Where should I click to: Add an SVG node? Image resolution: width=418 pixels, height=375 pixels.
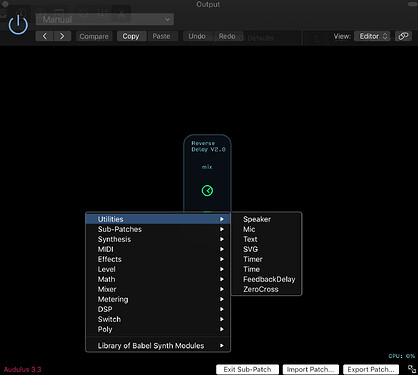coord(266,249)
